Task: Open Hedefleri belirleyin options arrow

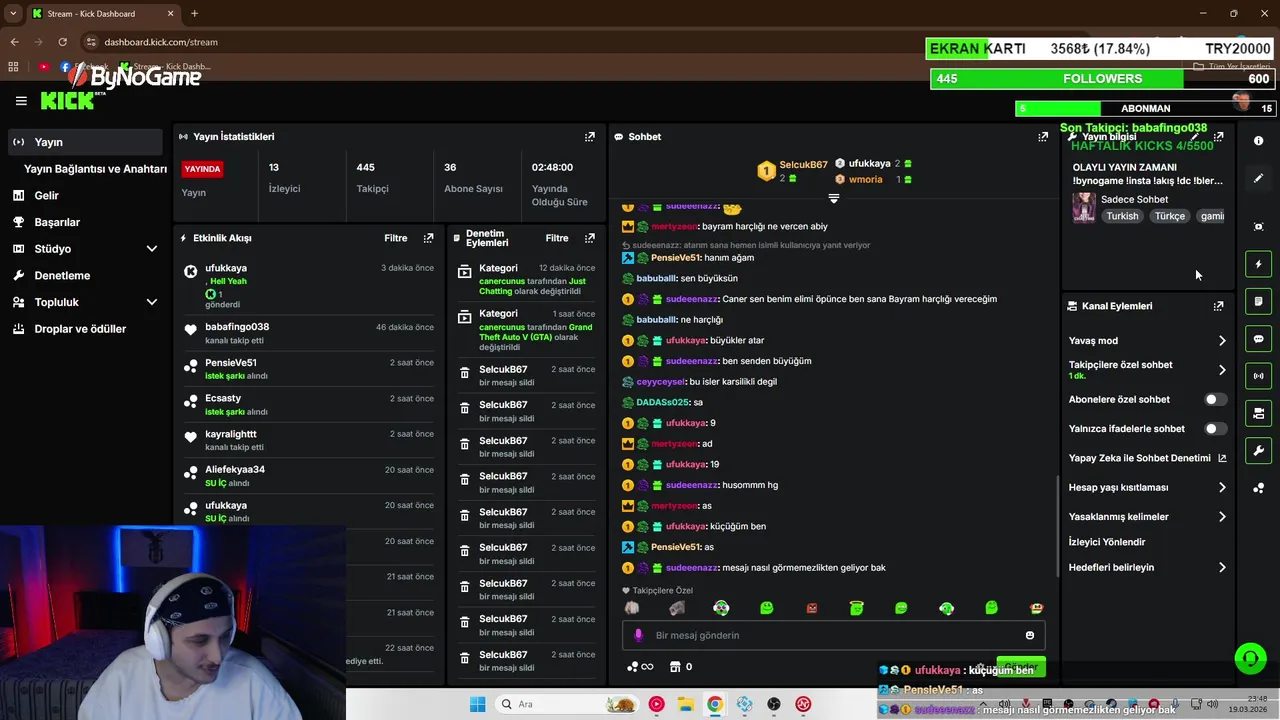Action: 1222,567
